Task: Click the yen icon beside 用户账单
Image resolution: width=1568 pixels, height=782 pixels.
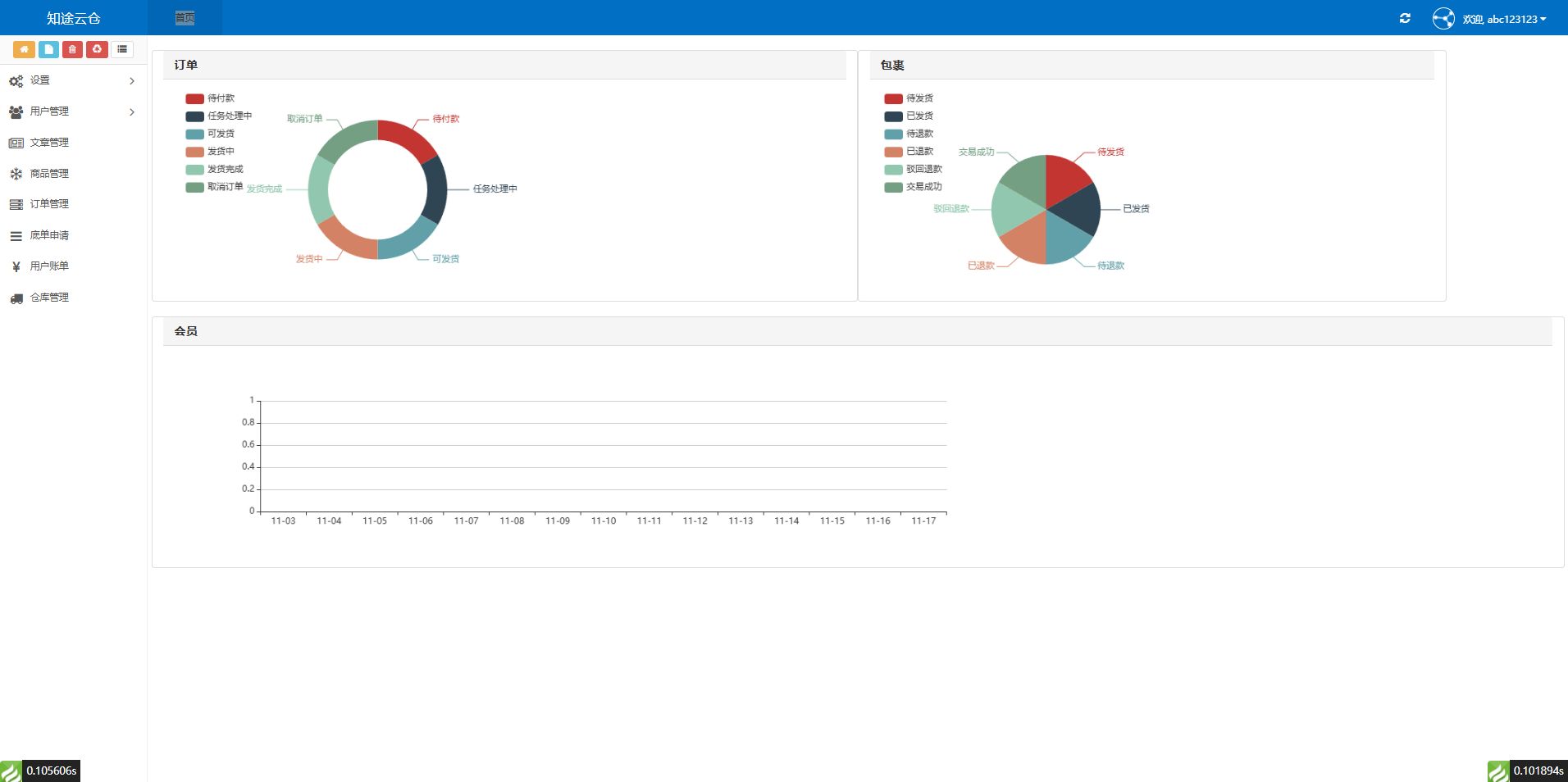Action: 16,266
